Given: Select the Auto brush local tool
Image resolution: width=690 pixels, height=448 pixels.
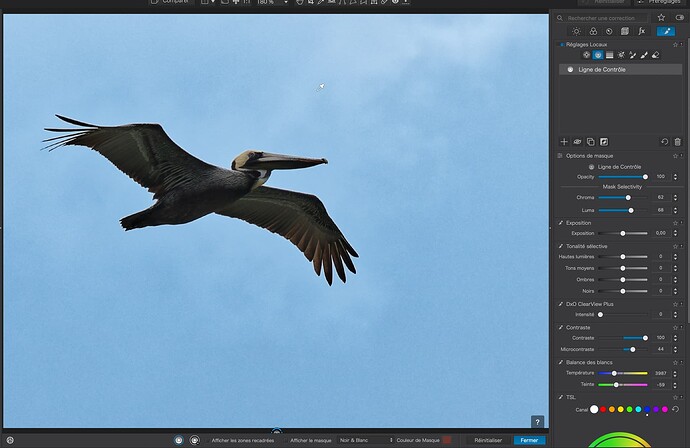Looking at the screenshot, I should (x=632, y=55).
